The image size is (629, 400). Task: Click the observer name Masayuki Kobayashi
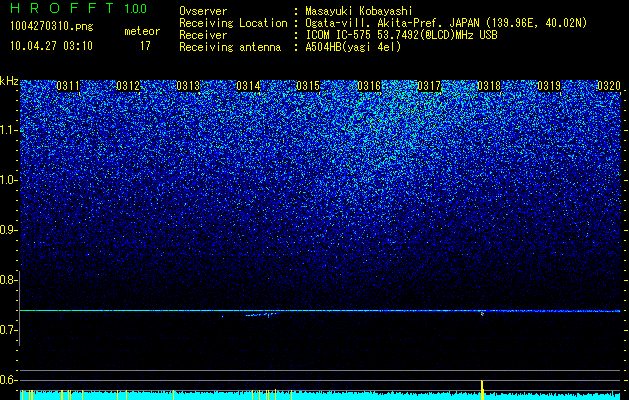pos(358,11)
